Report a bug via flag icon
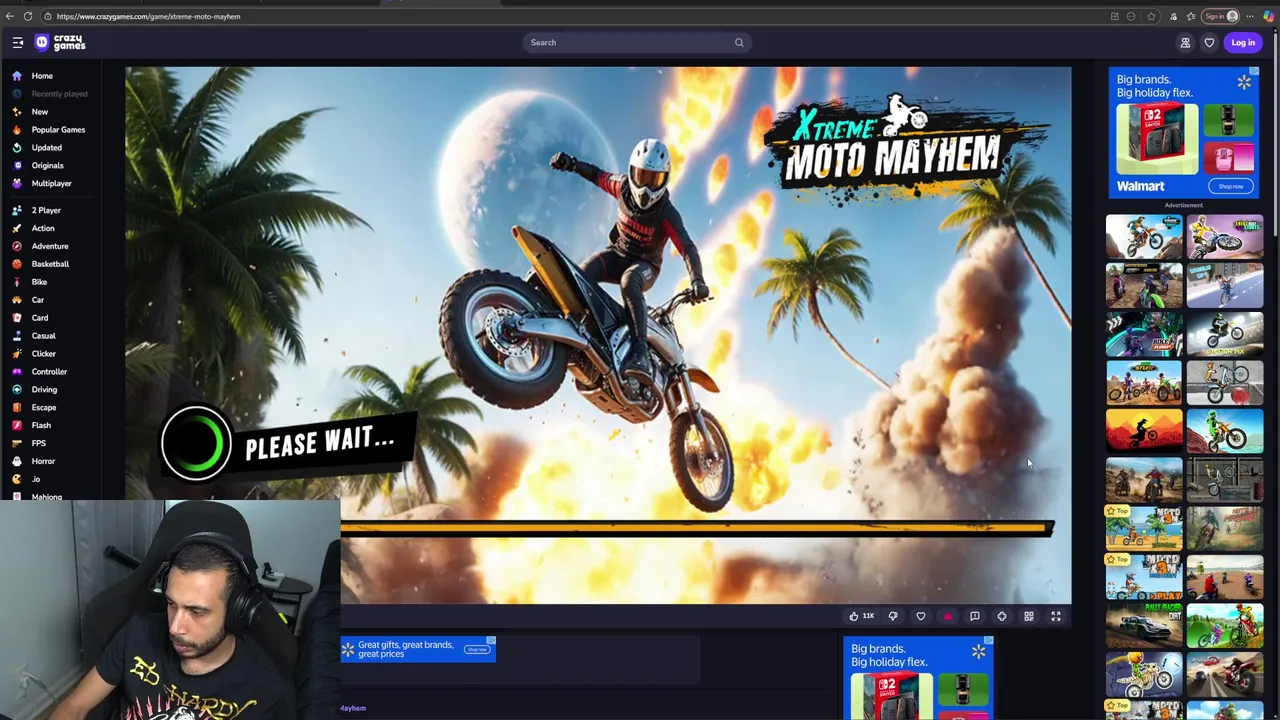This screenshot has width=1280, height=720. [x=975, y=617]
